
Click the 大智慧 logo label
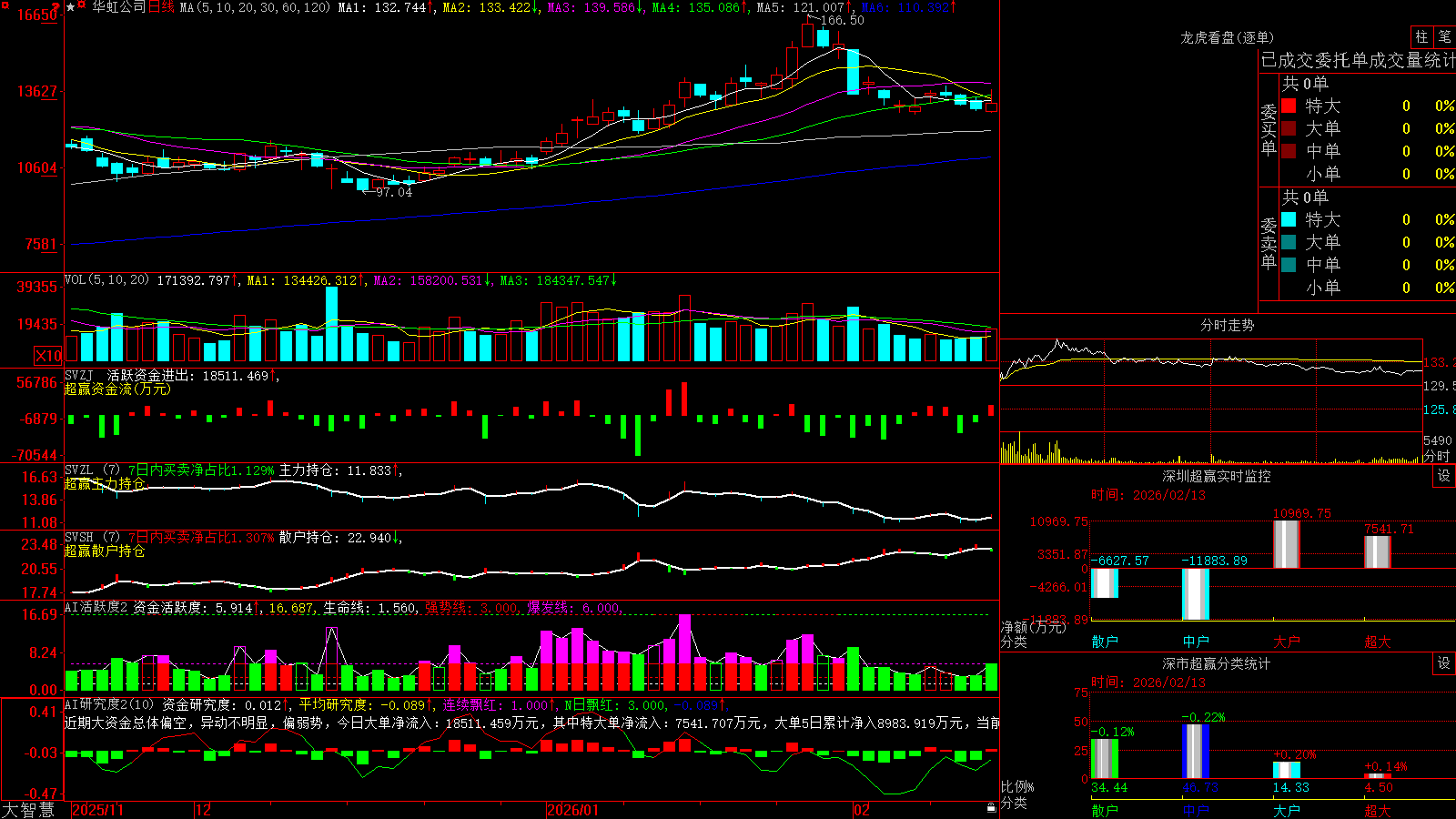tap(28, 810)
